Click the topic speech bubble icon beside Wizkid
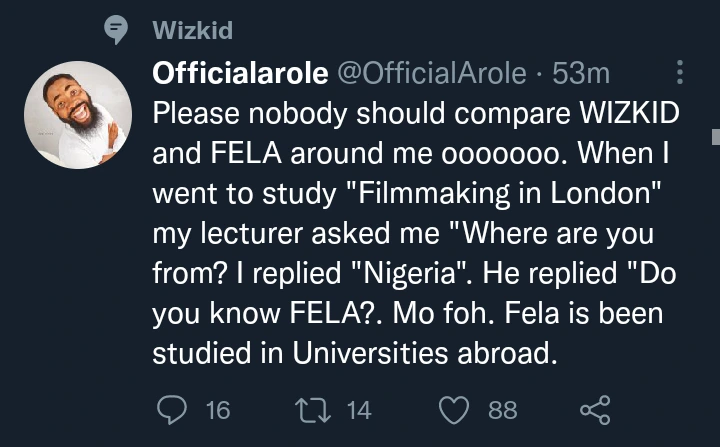 [117, 31]
